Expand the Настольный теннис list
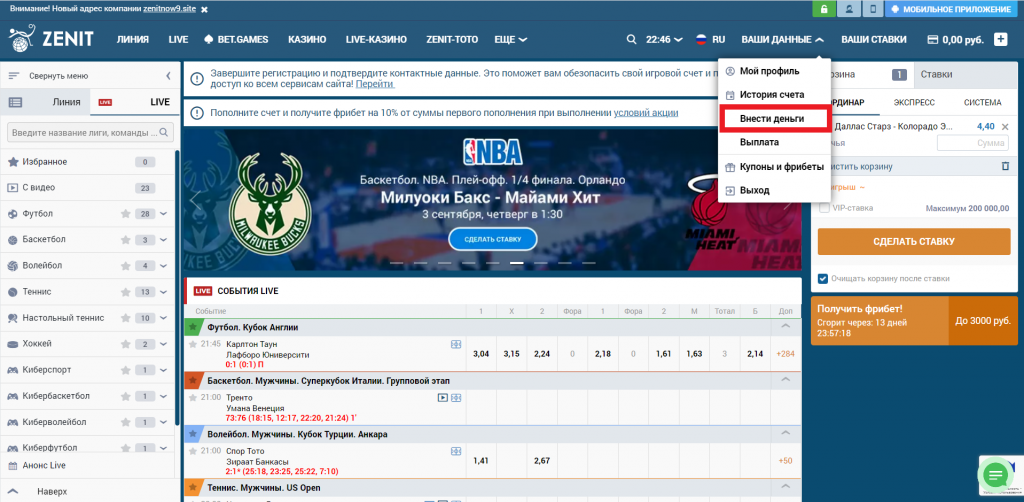 (x=163, y=318)
